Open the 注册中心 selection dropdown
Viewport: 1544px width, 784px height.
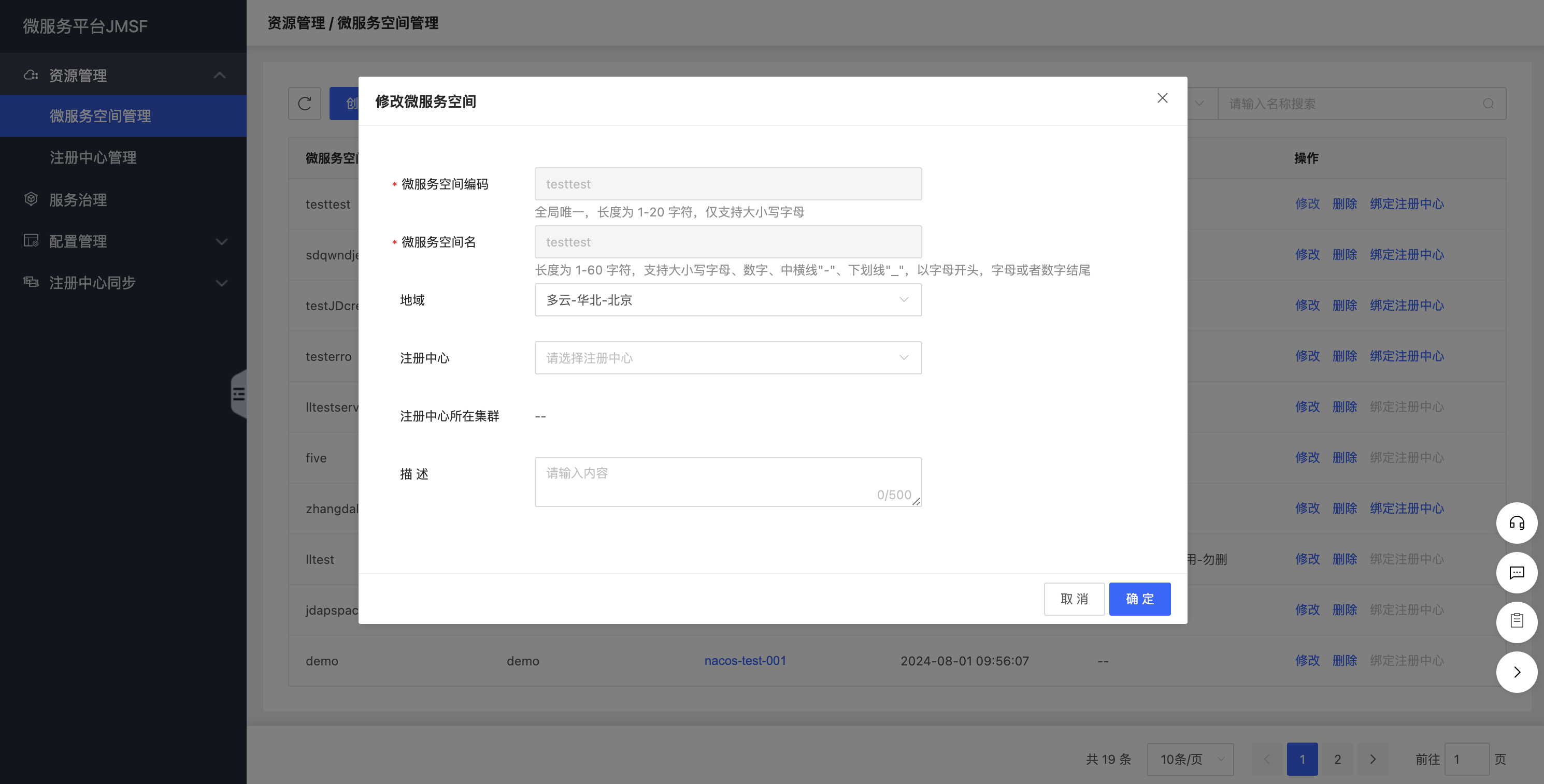(727, 358)
